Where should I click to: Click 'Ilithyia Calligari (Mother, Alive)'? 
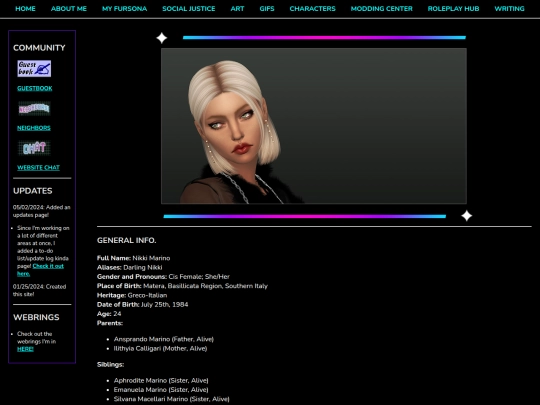(x=160, y=349)
